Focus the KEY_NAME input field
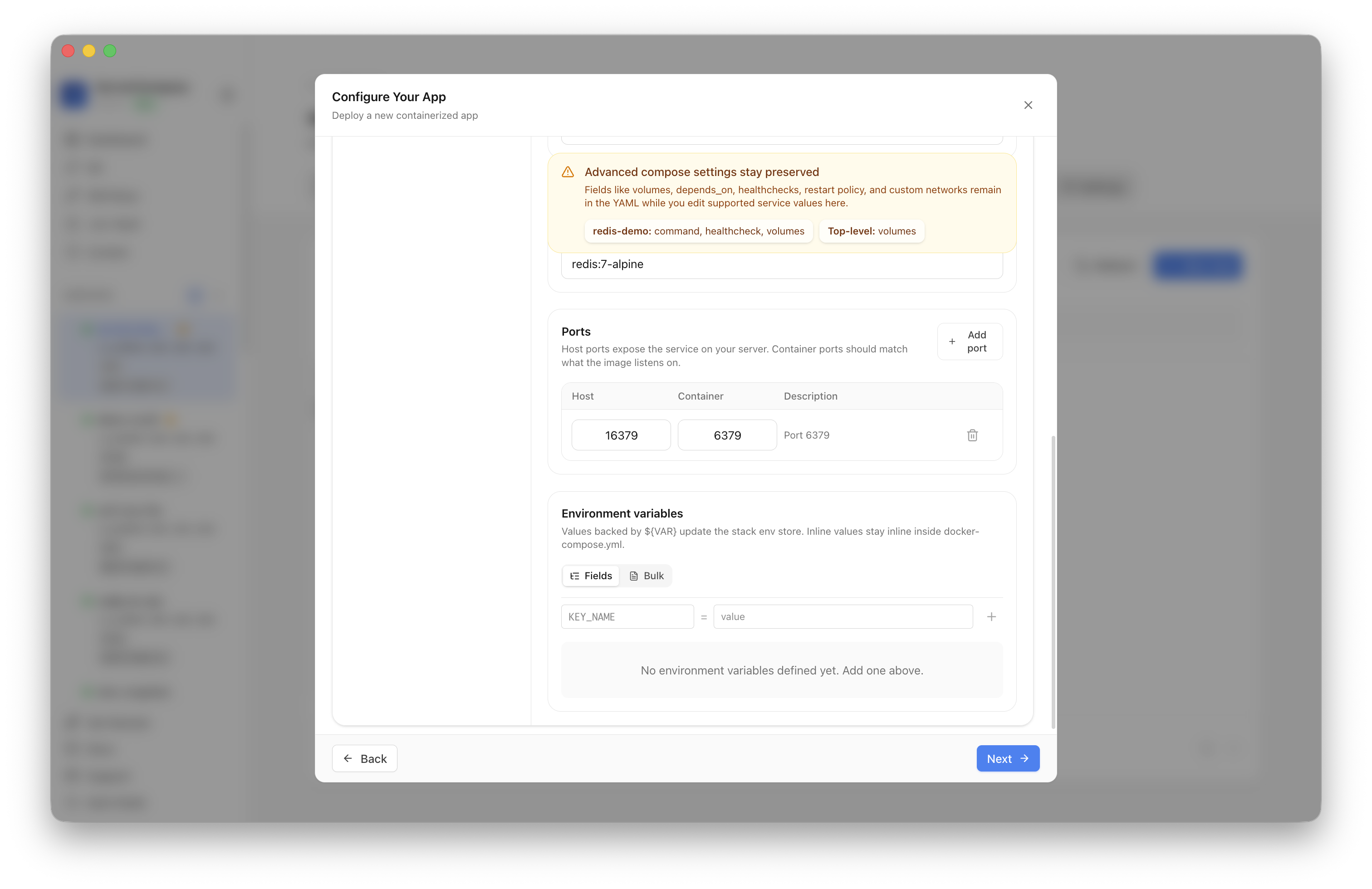The width and height of the screenshot is (1372, 889). (627, 616)
